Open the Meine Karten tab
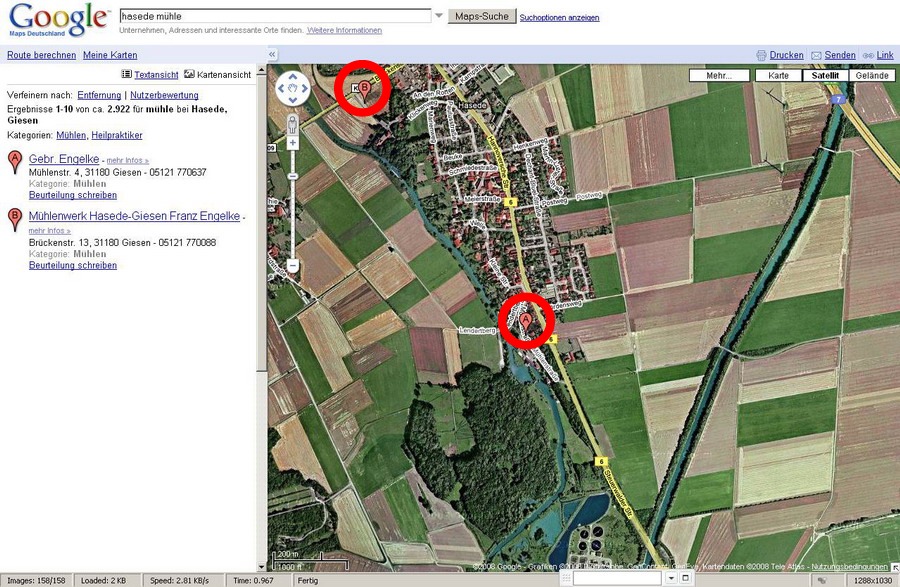The image size is (900, 587). click(110, 55)
